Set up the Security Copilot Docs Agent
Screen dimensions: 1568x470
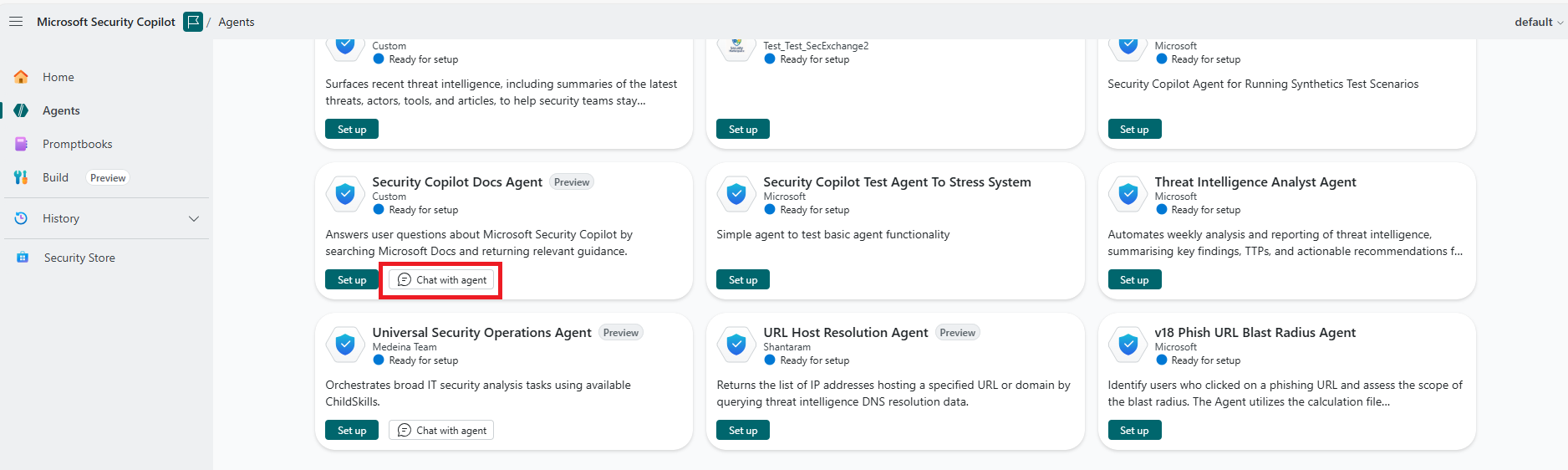click(352, 279)
